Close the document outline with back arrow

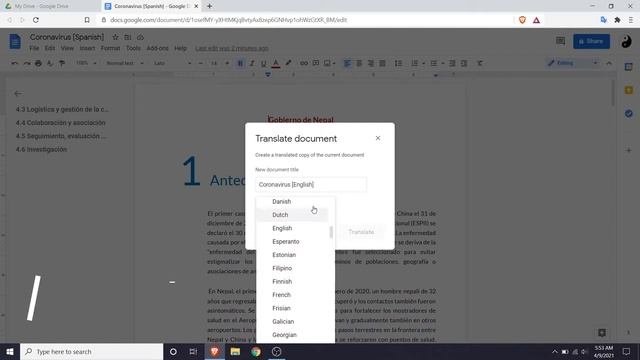18,93
